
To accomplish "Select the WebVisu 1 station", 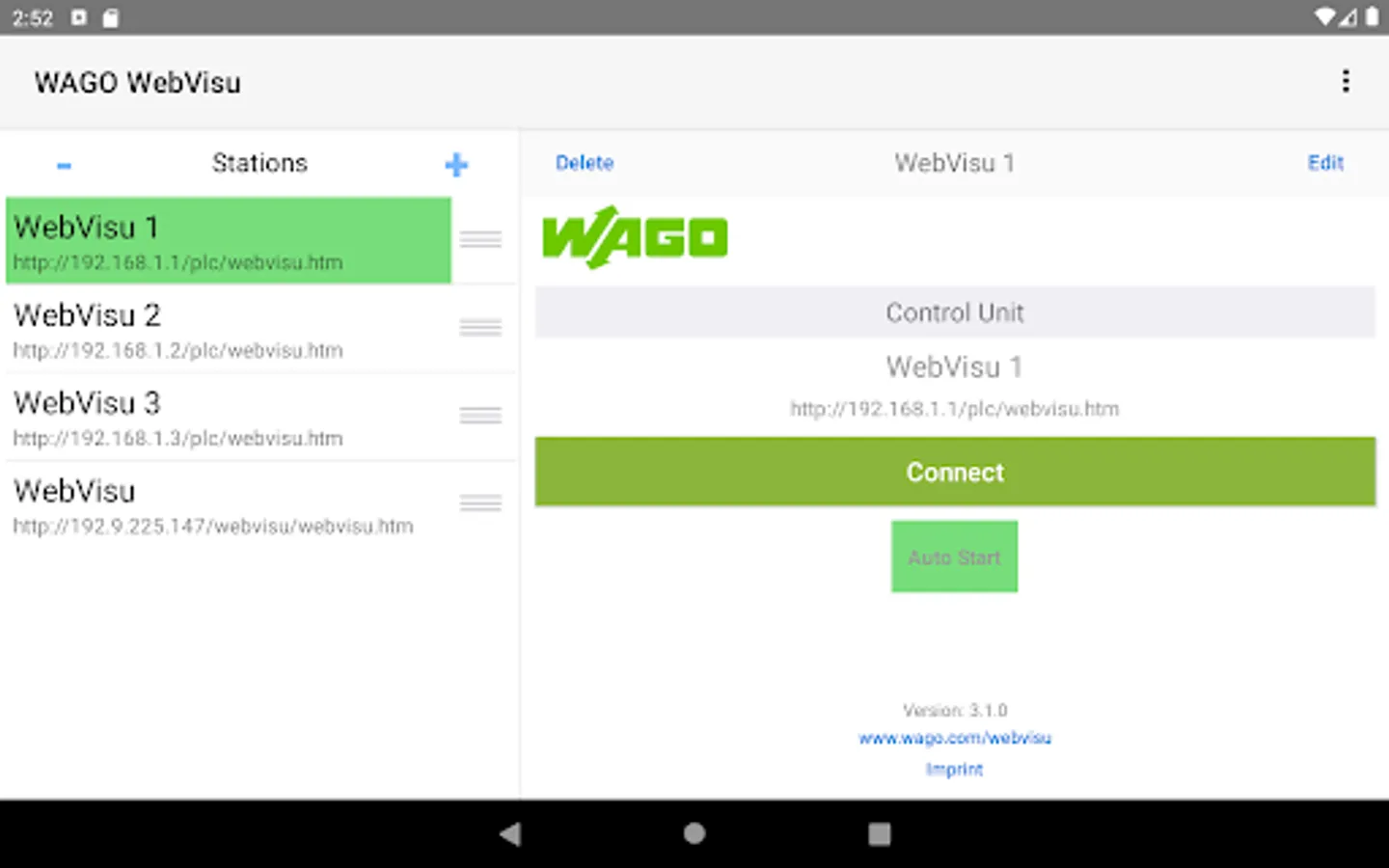I will (x=229, y=241).
